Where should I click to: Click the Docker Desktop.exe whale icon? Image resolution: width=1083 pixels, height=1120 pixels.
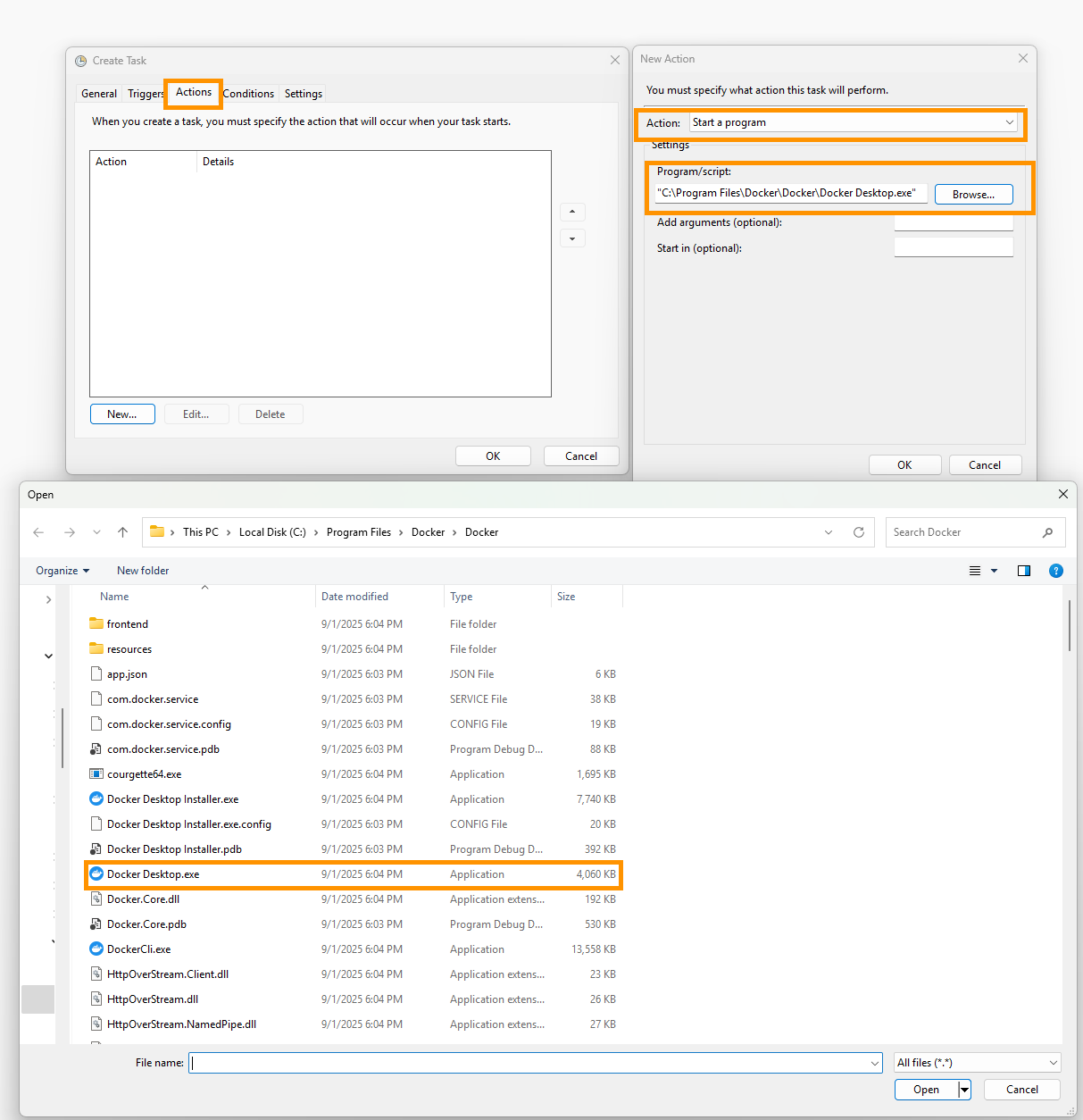pos(96,873)
